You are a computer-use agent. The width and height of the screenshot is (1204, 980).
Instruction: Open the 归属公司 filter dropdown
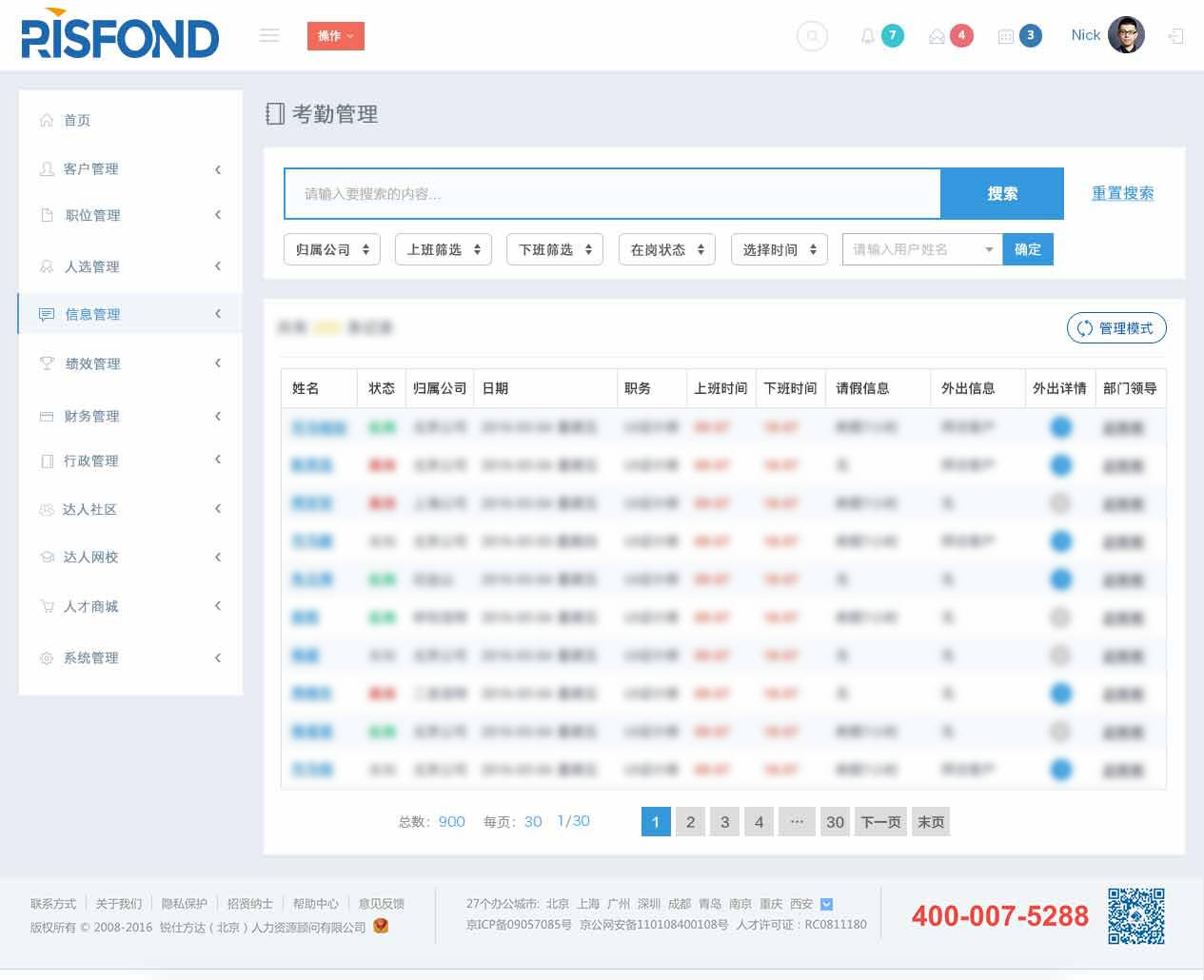[331, 249]
